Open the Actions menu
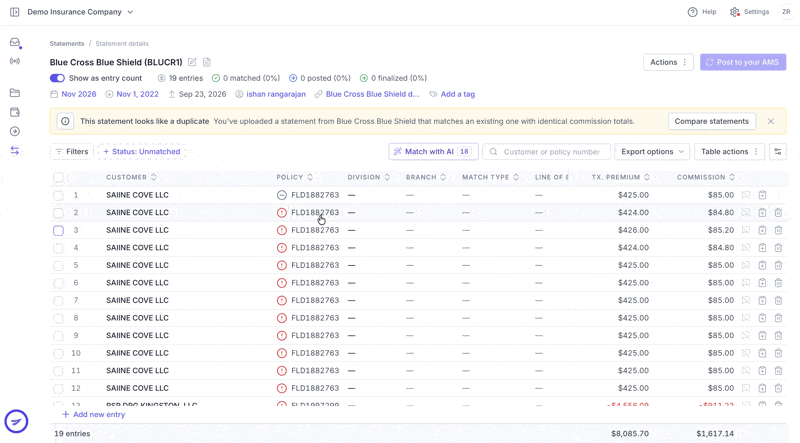This screenshot has width=800, height=443. coord(668,62)
